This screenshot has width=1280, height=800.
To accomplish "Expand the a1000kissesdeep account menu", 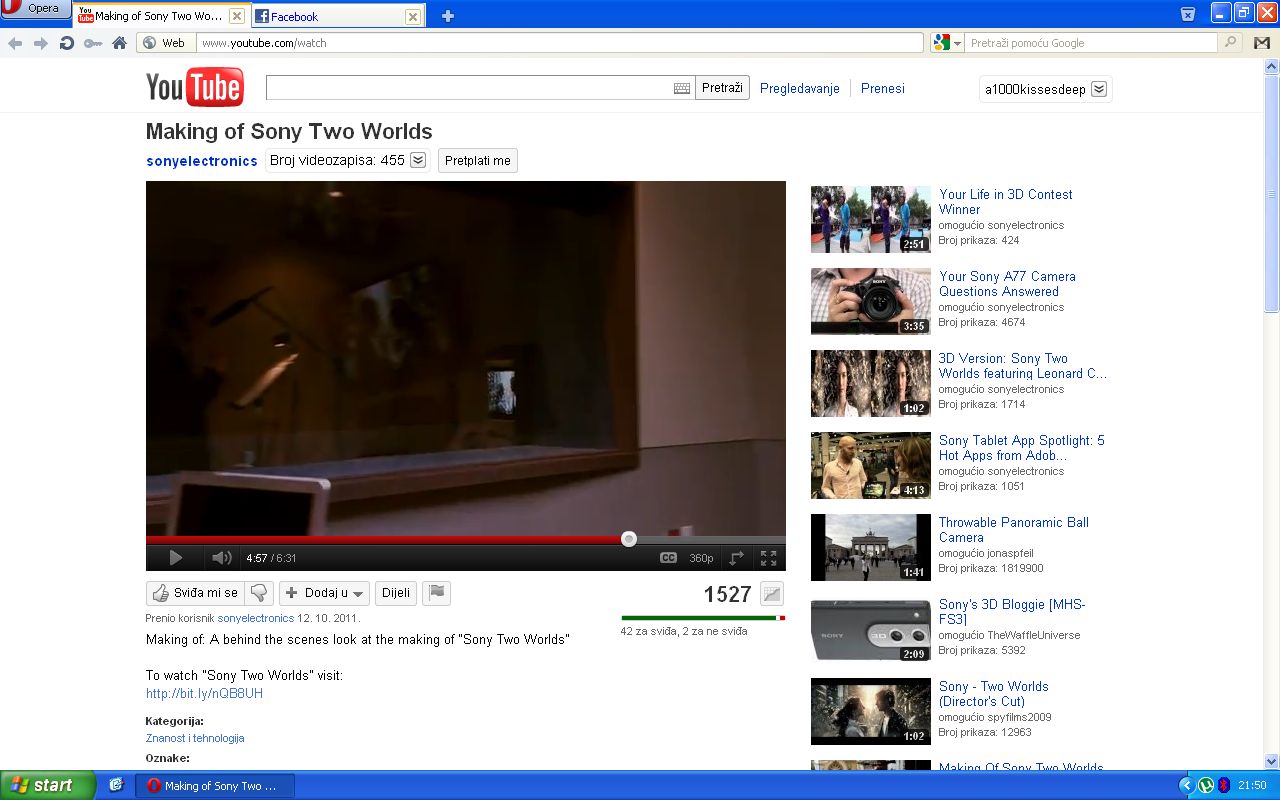I will pyautogui.click(x=1045, y=89).
